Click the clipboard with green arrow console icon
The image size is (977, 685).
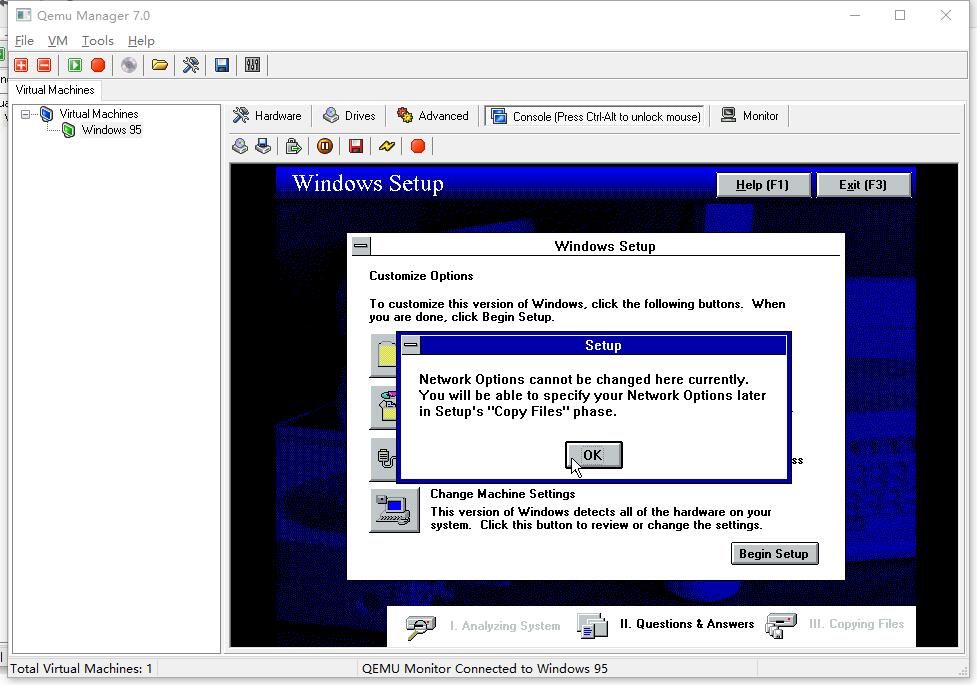[293, 146]
